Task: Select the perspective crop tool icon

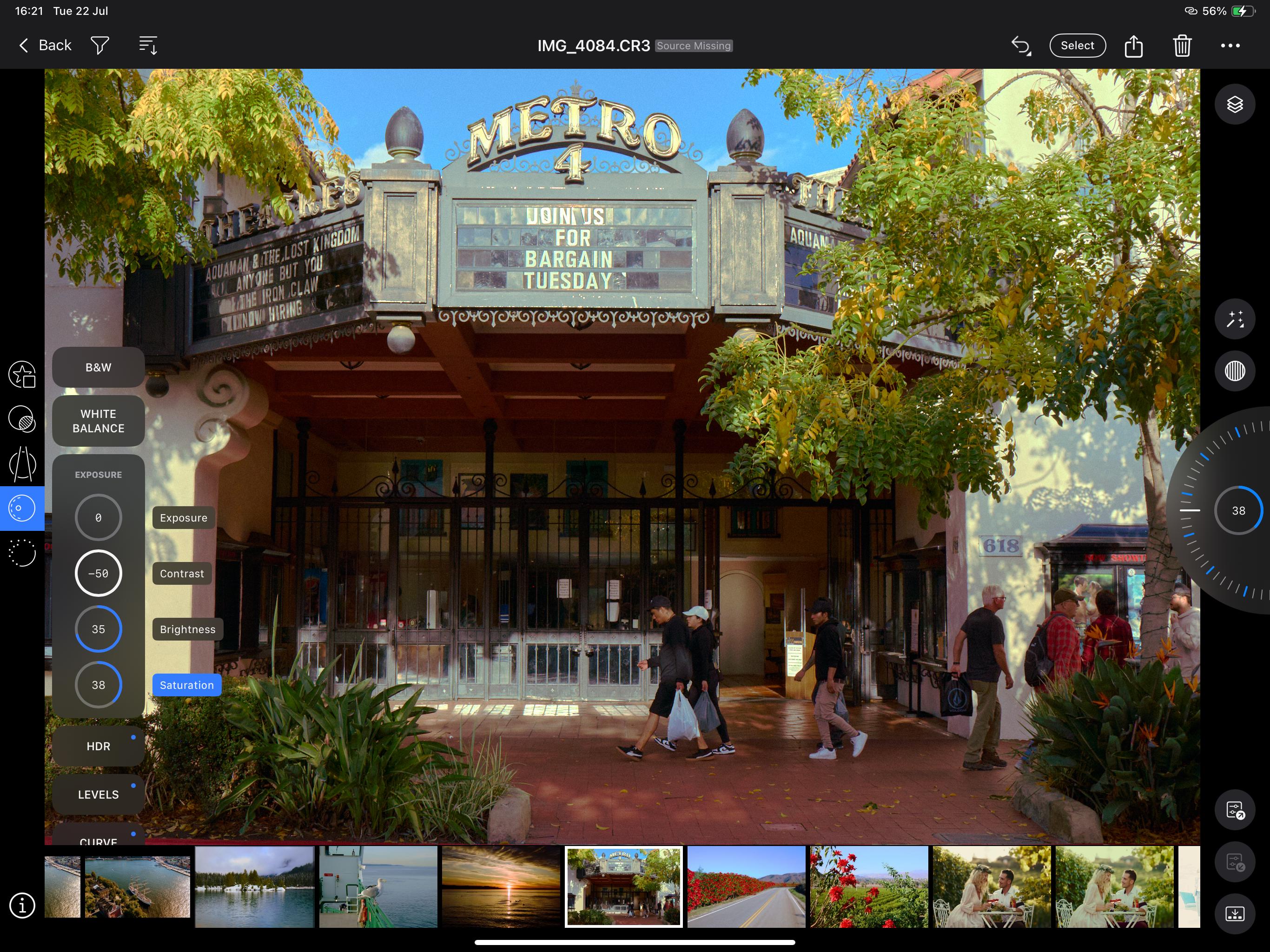Action: pos(22,464)
